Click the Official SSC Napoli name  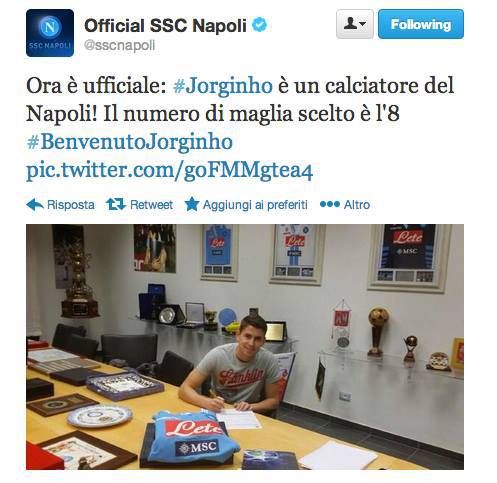165,26
